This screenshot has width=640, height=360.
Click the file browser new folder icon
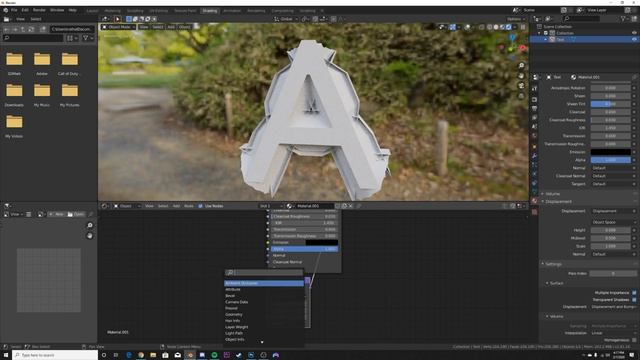coord(42,29)
